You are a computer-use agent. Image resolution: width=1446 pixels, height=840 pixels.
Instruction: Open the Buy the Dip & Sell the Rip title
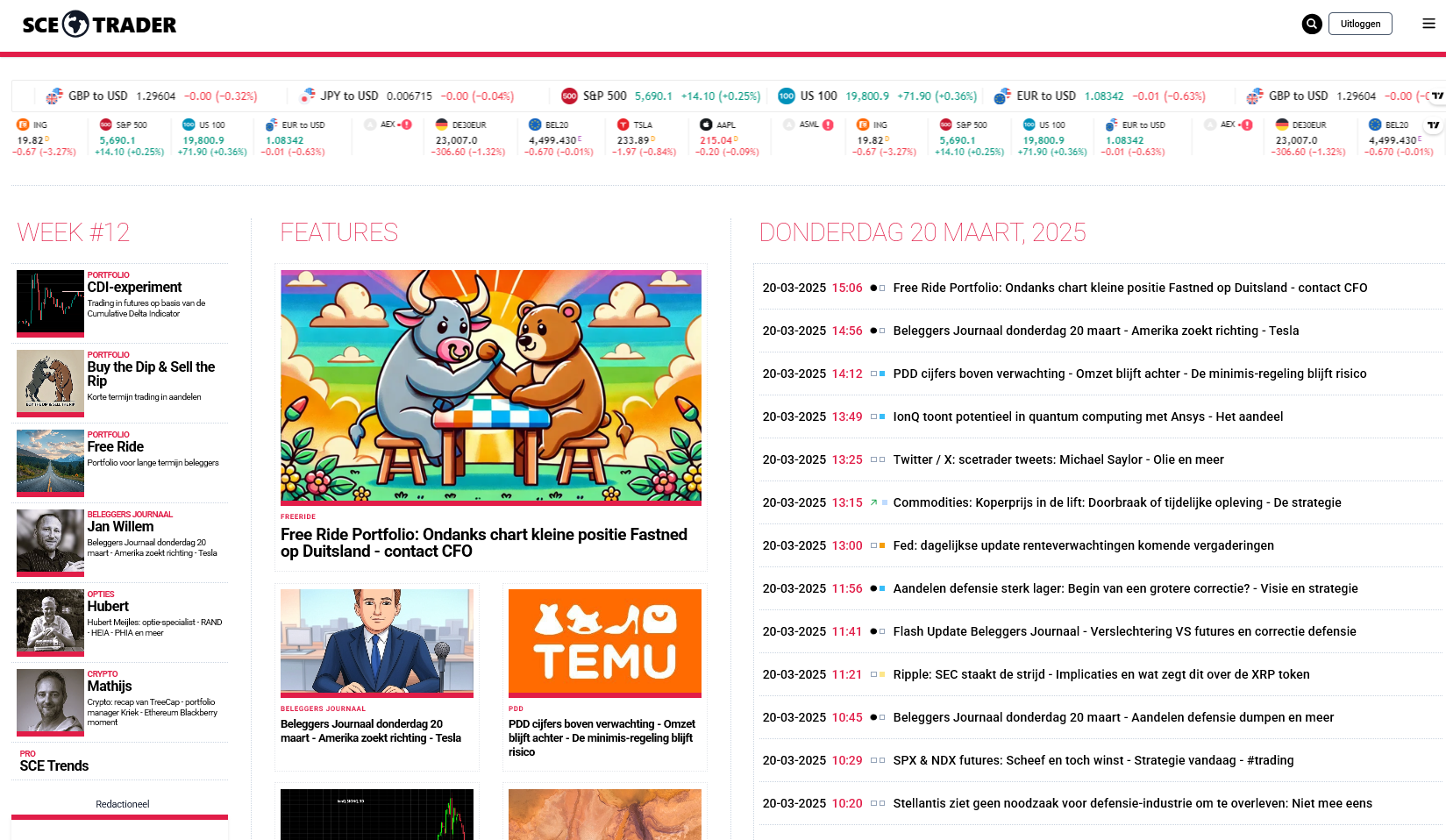point(151,374)
